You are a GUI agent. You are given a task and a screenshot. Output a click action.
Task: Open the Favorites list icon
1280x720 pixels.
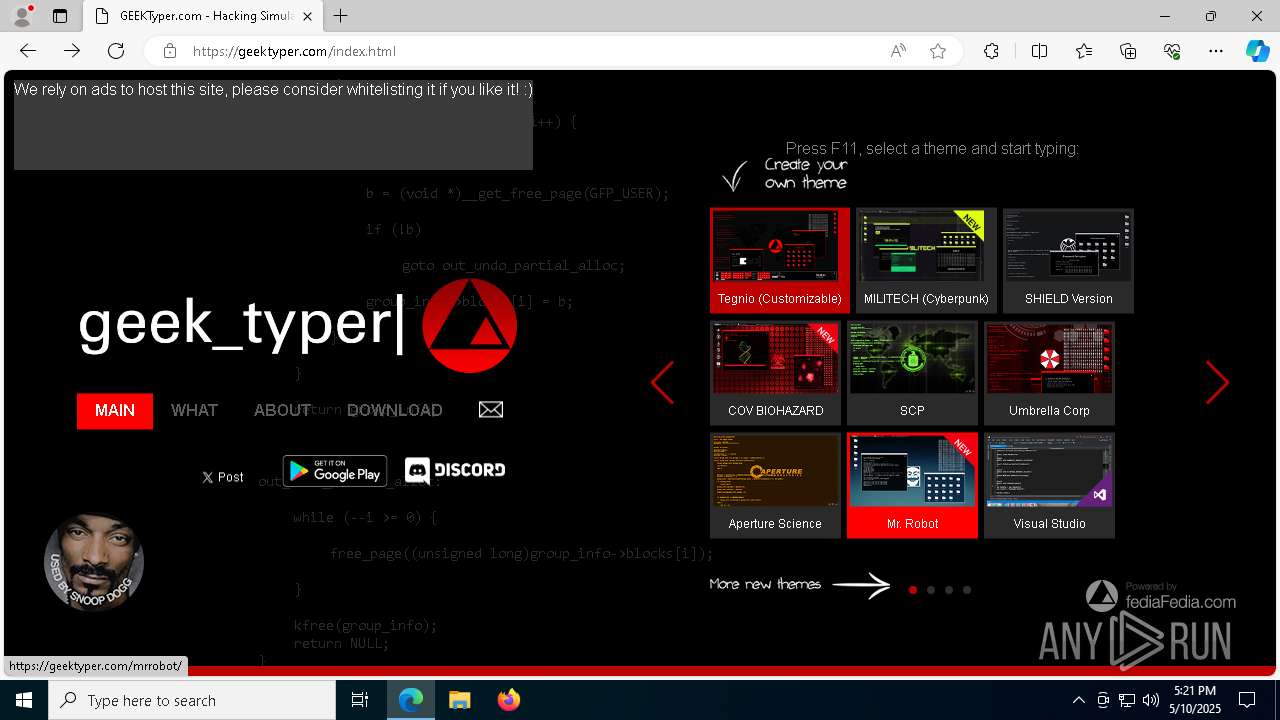[1084, 51]
